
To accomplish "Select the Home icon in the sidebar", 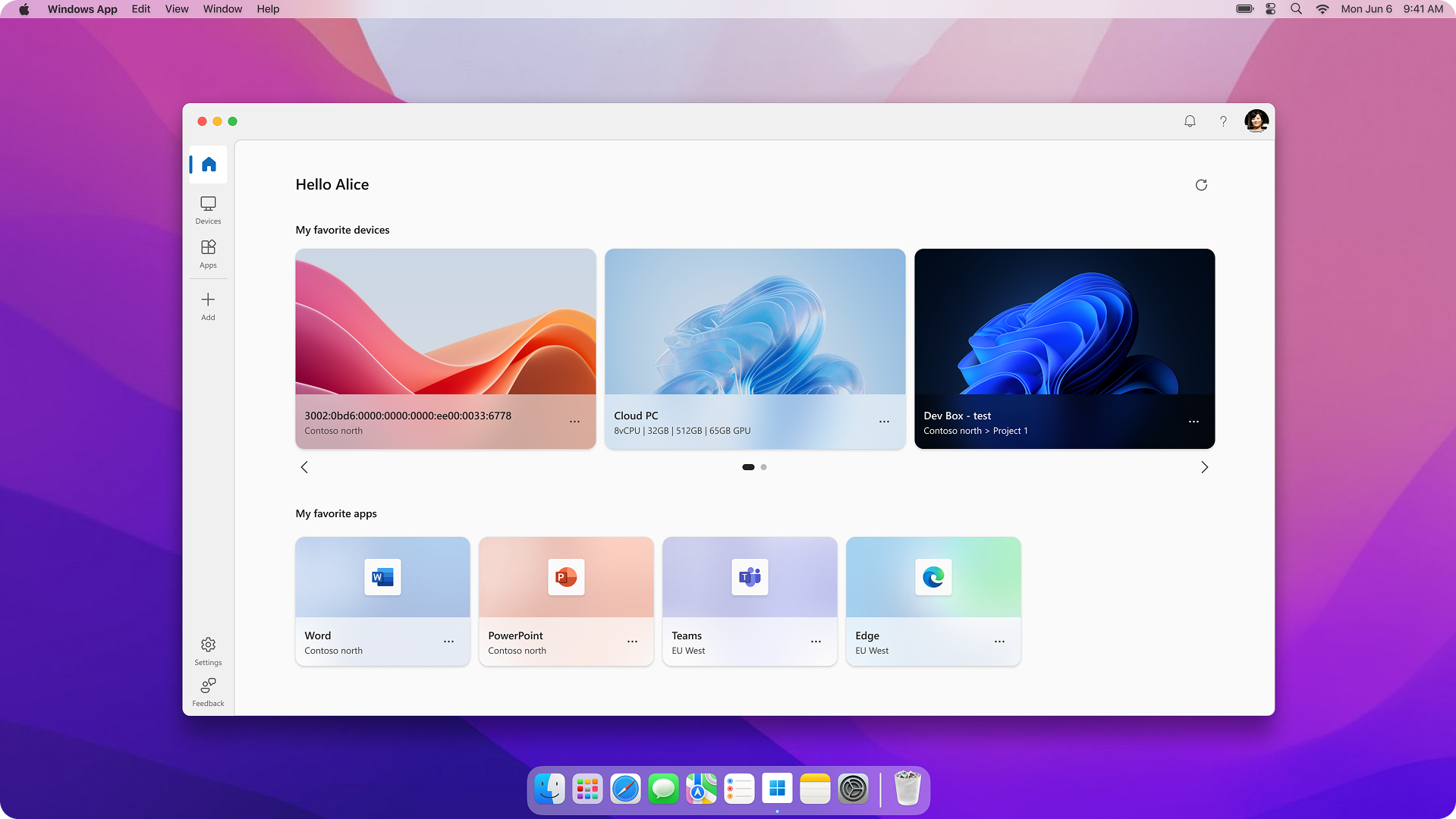I will point(208,165).
